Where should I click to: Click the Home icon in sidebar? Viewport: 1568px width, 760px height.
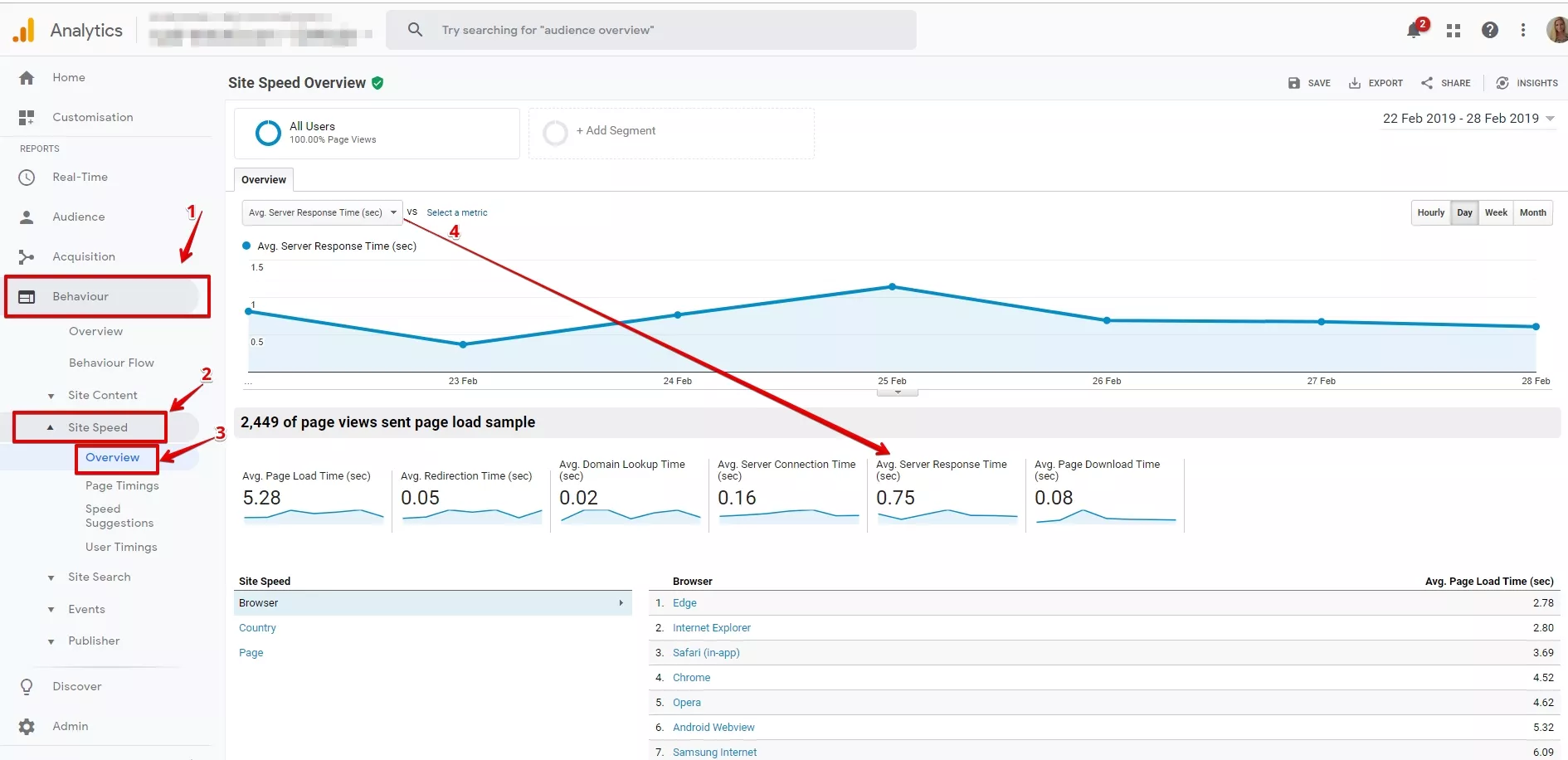[x=27, y=78]
